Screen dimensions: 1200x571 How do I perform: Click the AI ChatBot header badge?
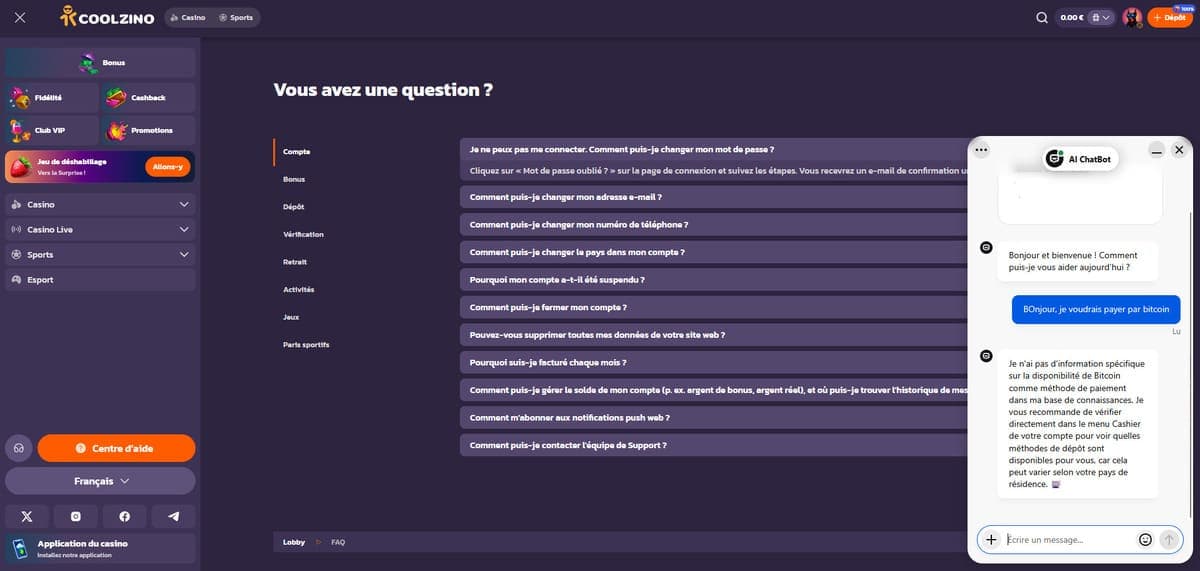(x=1081, y=158)
